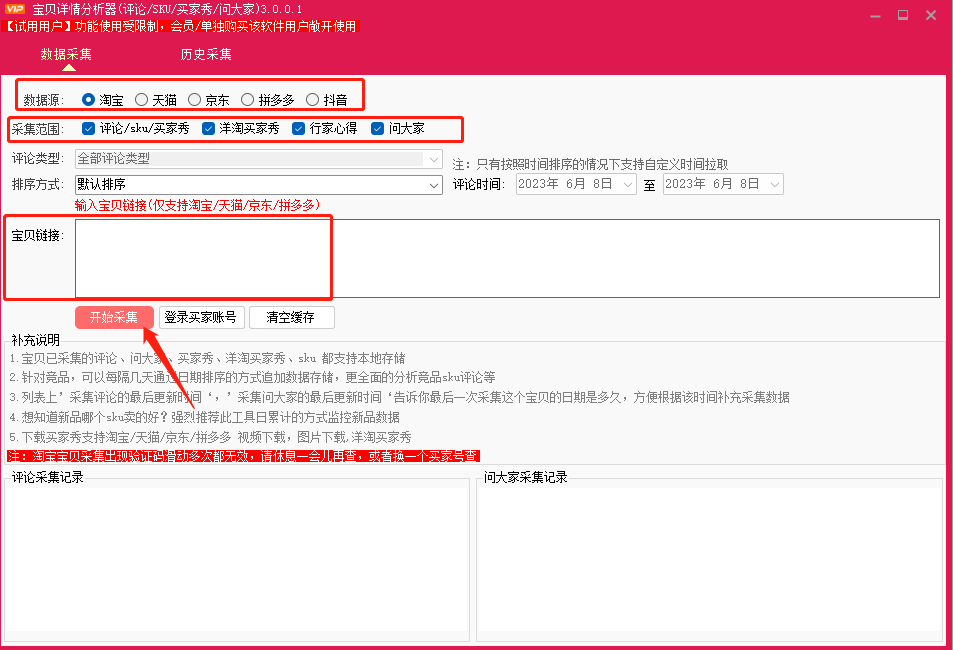Close the 宝贝详情分析器 window
This screenshot has width=953, height=650.
click(x=931, y=15)
